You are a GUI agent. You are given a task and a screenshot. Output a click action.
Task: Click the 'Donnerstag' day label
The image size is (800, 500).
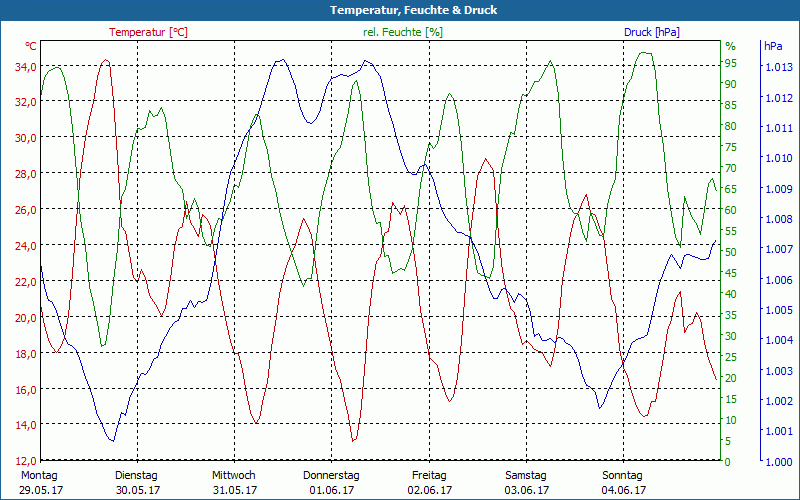click(x=331, y=476)
